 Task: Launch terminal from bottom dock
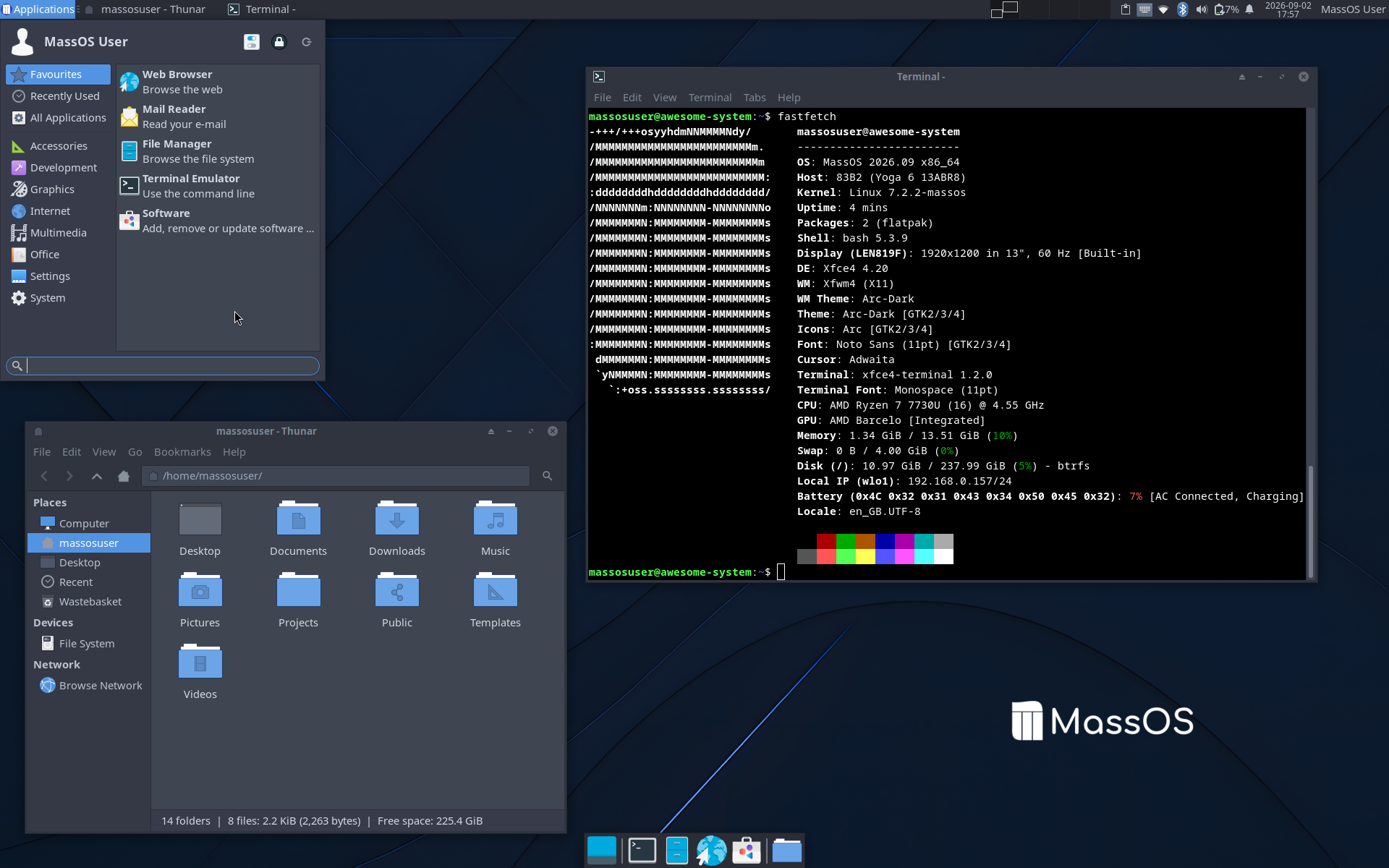point(642,851)
